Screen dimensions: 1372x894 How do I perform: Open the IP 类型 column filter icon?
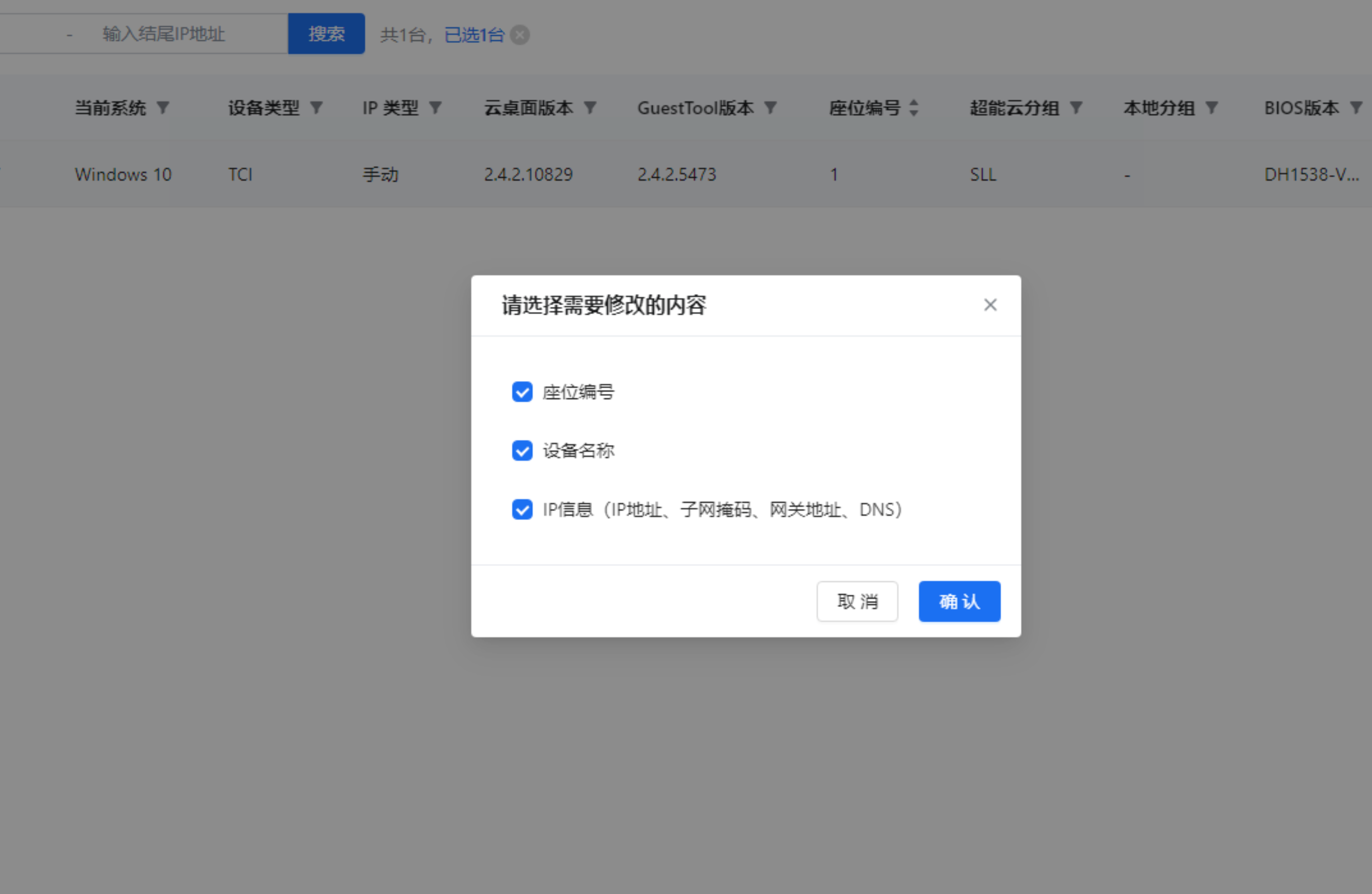coord(436,107)
